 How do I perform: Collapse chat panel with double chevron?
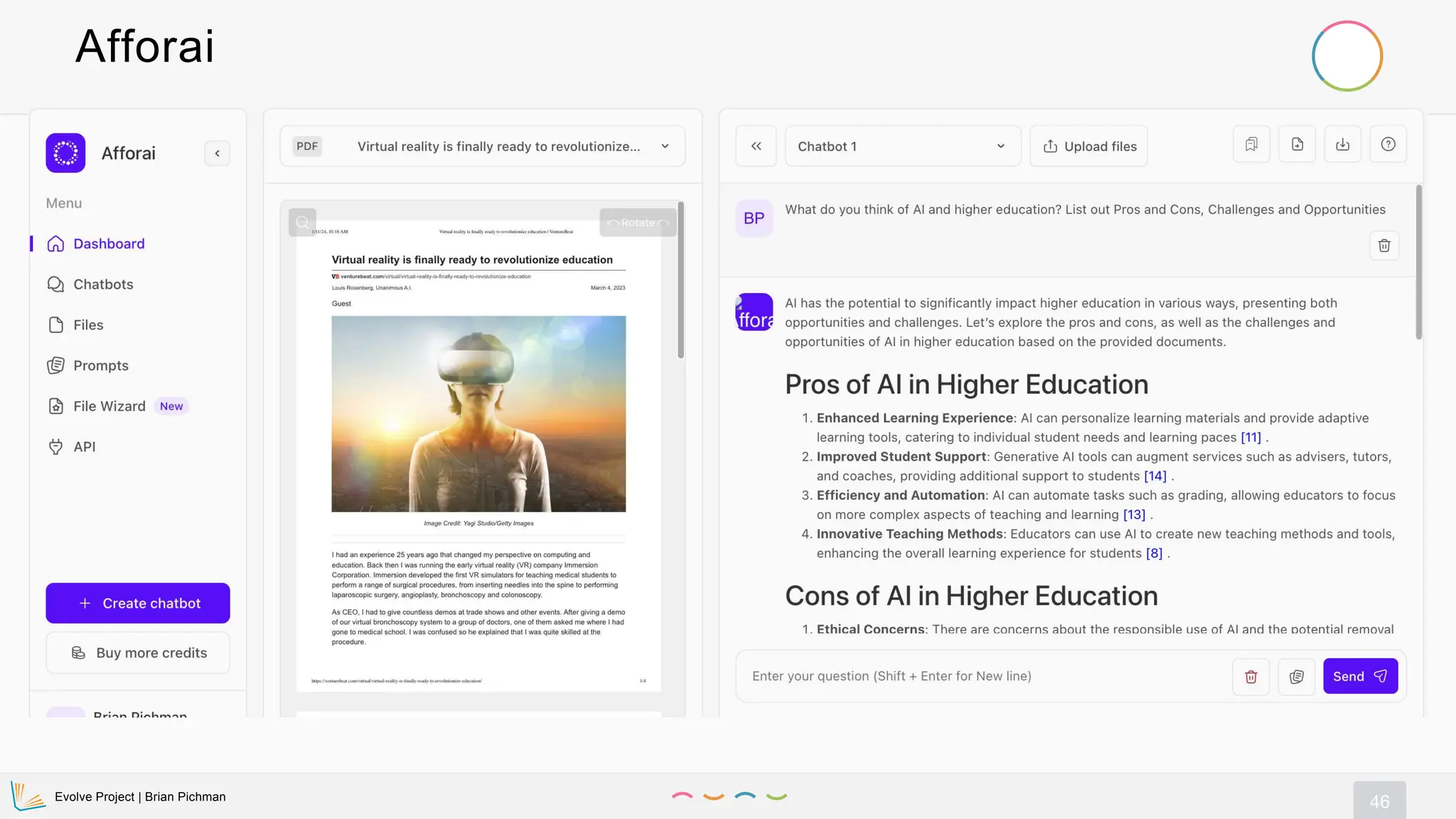756,146
